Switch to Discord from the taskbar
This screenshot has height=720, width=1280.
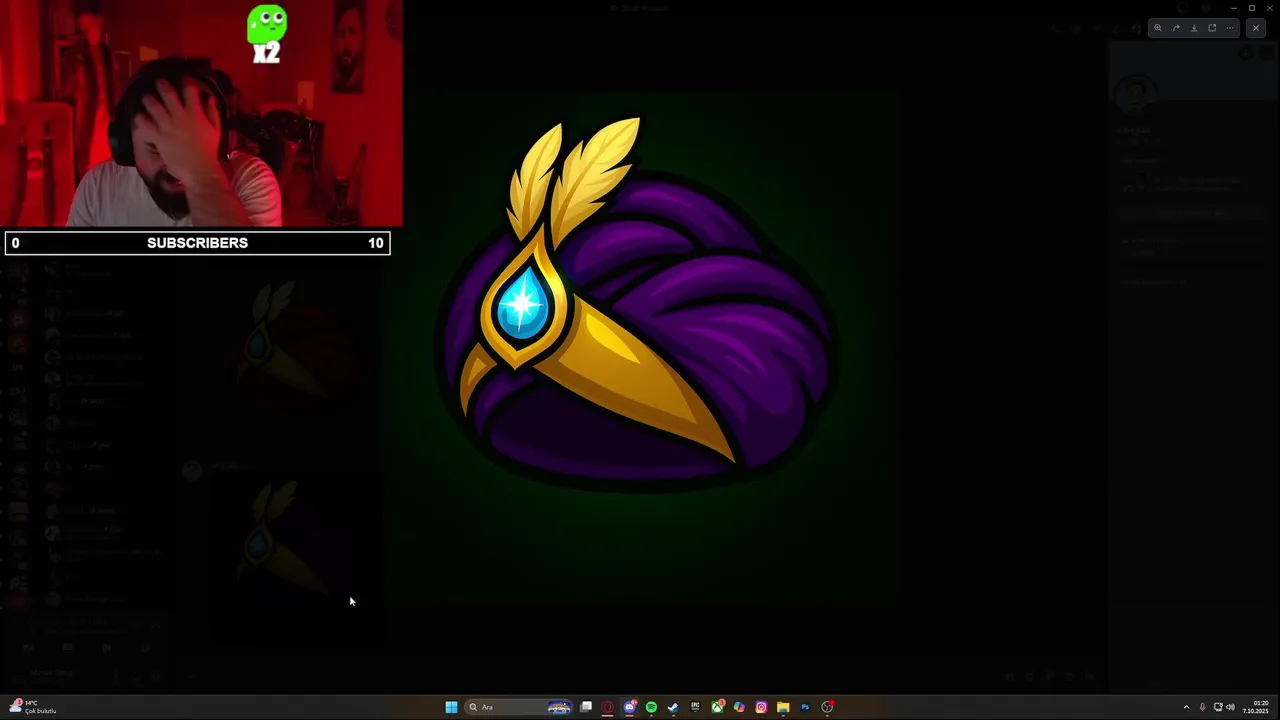(629, 707)
